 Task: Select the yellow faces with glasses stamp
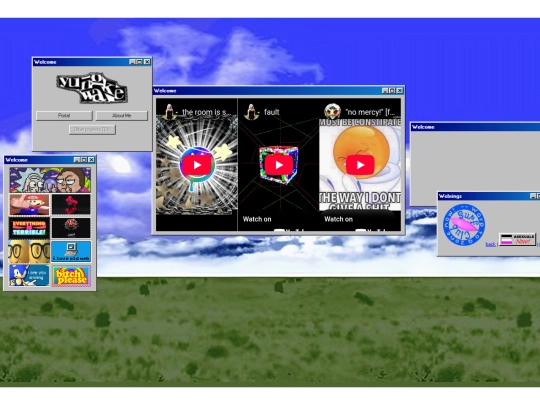pos(29,252)
